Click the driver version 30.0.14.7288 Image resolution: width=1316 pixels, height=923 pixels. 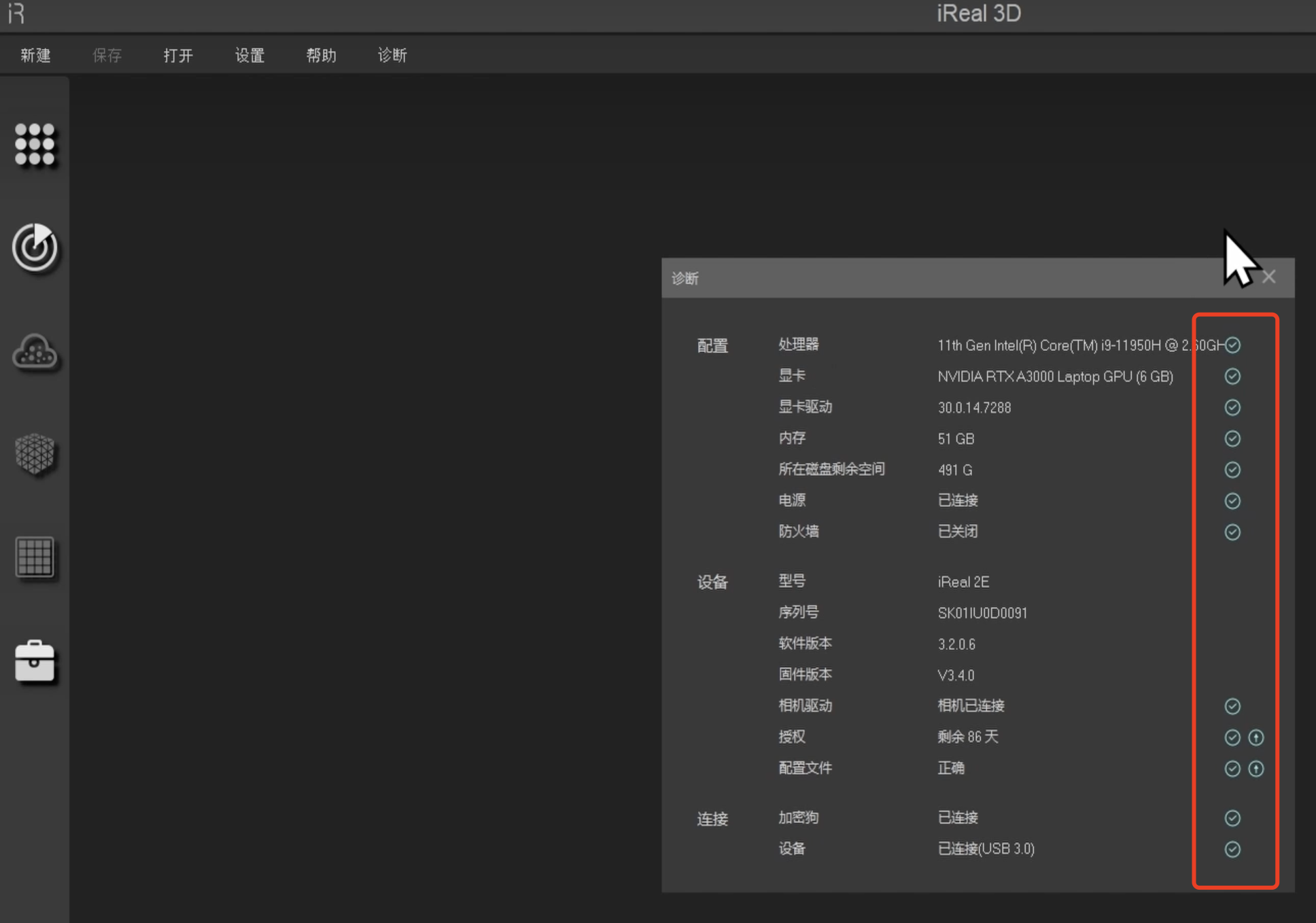(x=974, y=408)
